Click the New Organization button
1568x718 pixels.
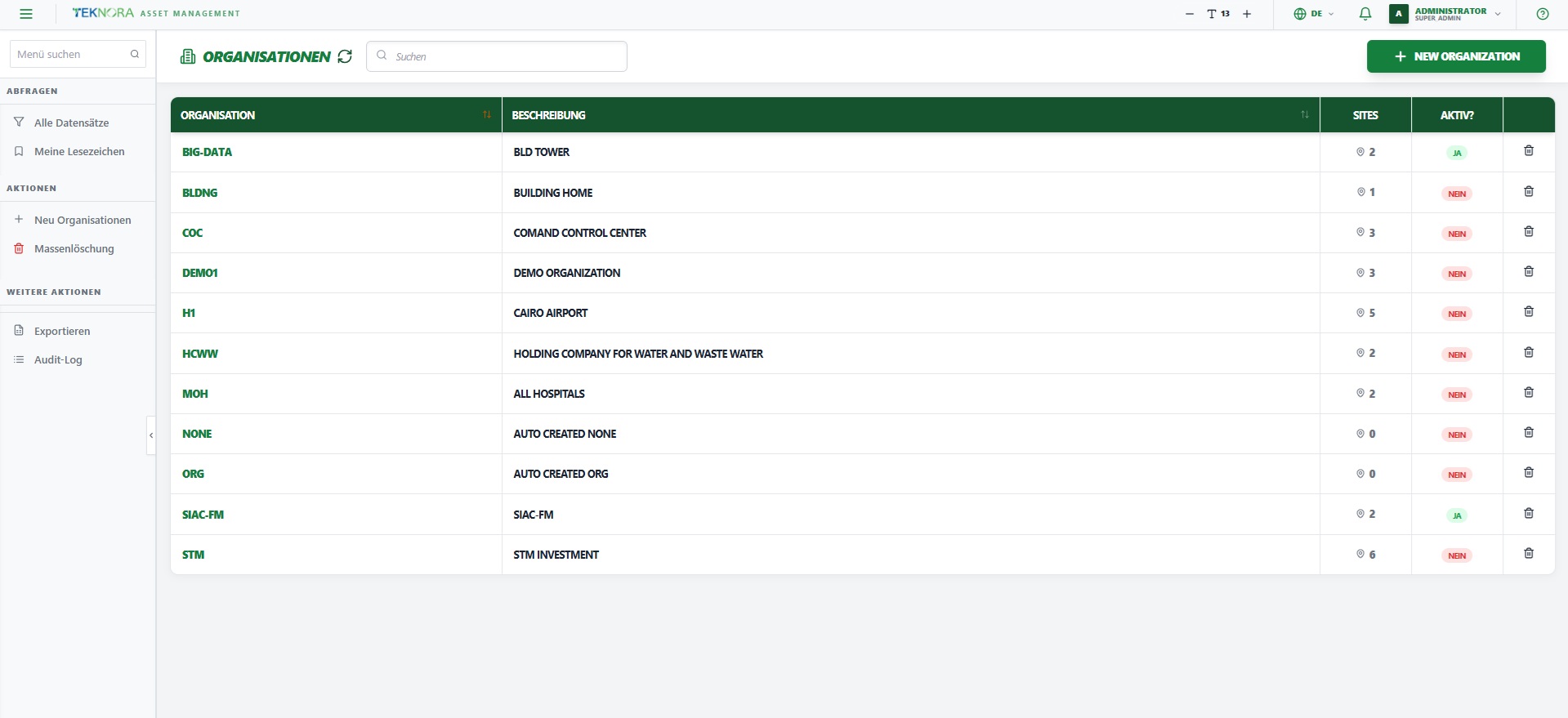(1456, 56)
